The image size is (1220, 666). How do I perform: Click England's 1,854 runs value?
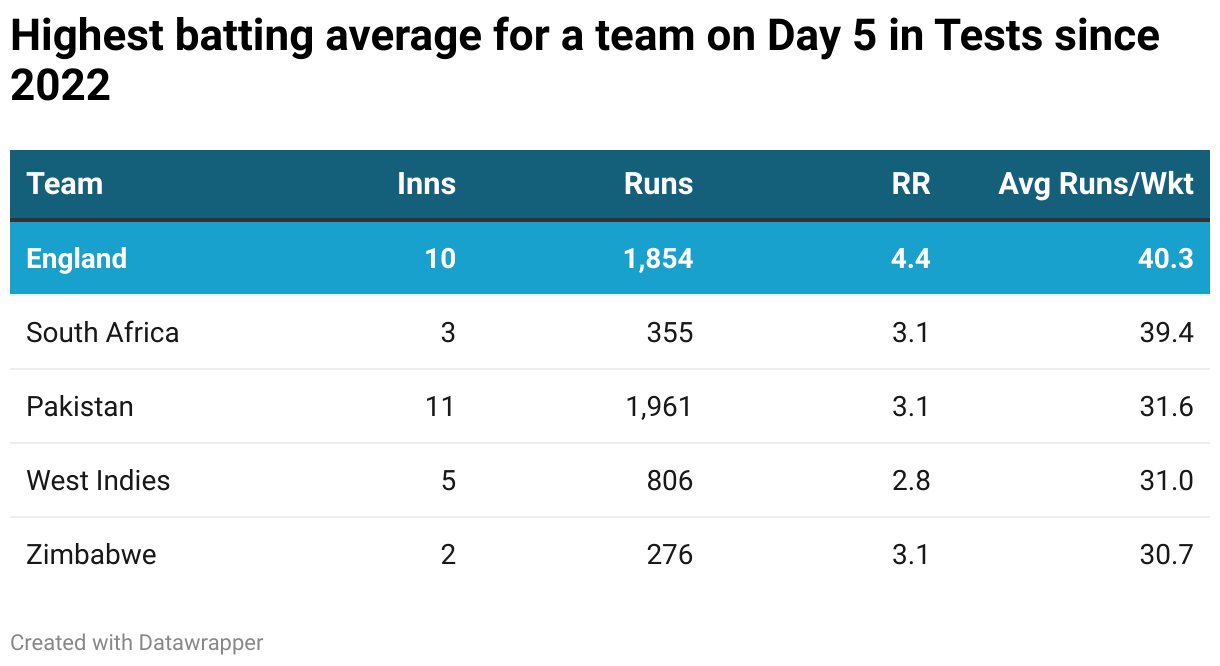(x=658, y=258)
